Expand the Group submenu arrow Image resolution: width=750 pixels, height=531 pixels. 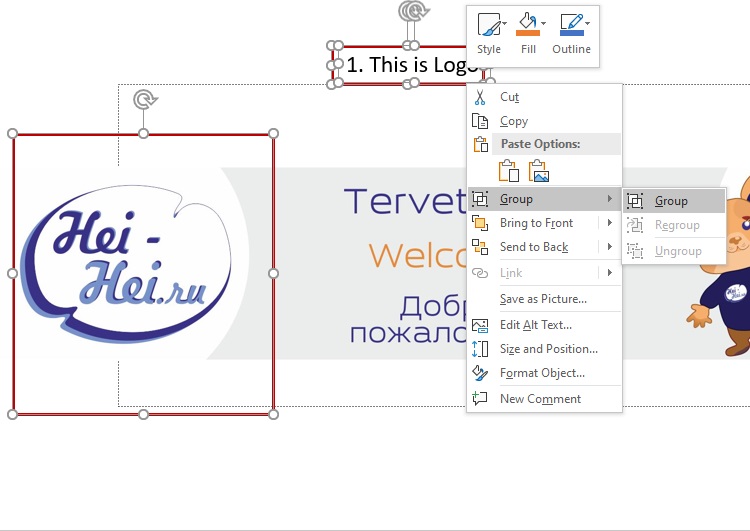point(609,199)
